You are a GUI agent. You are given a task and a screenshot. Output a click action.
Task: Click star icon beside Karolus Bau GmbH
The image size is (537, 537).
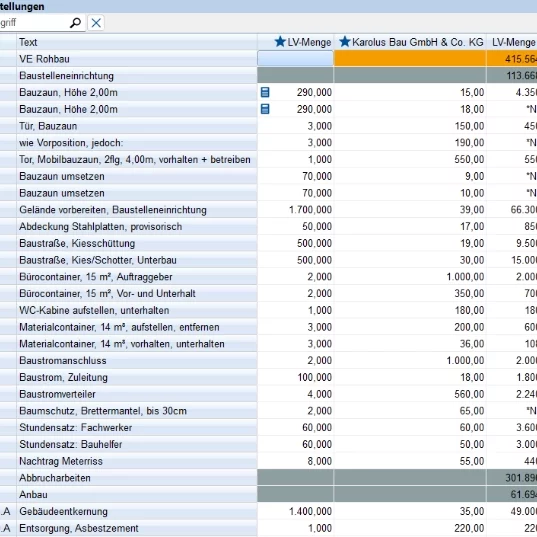click(345, 42)
